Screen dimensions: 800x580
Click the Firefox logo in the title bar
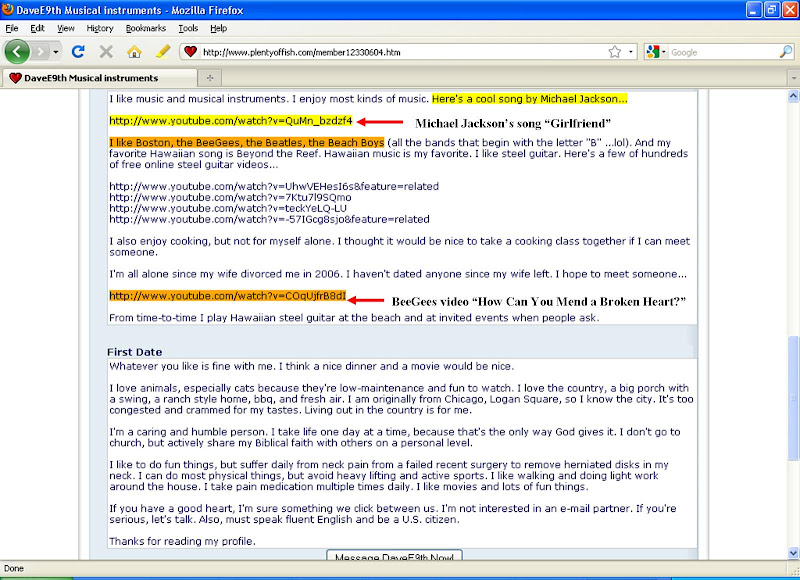(8, 10)
